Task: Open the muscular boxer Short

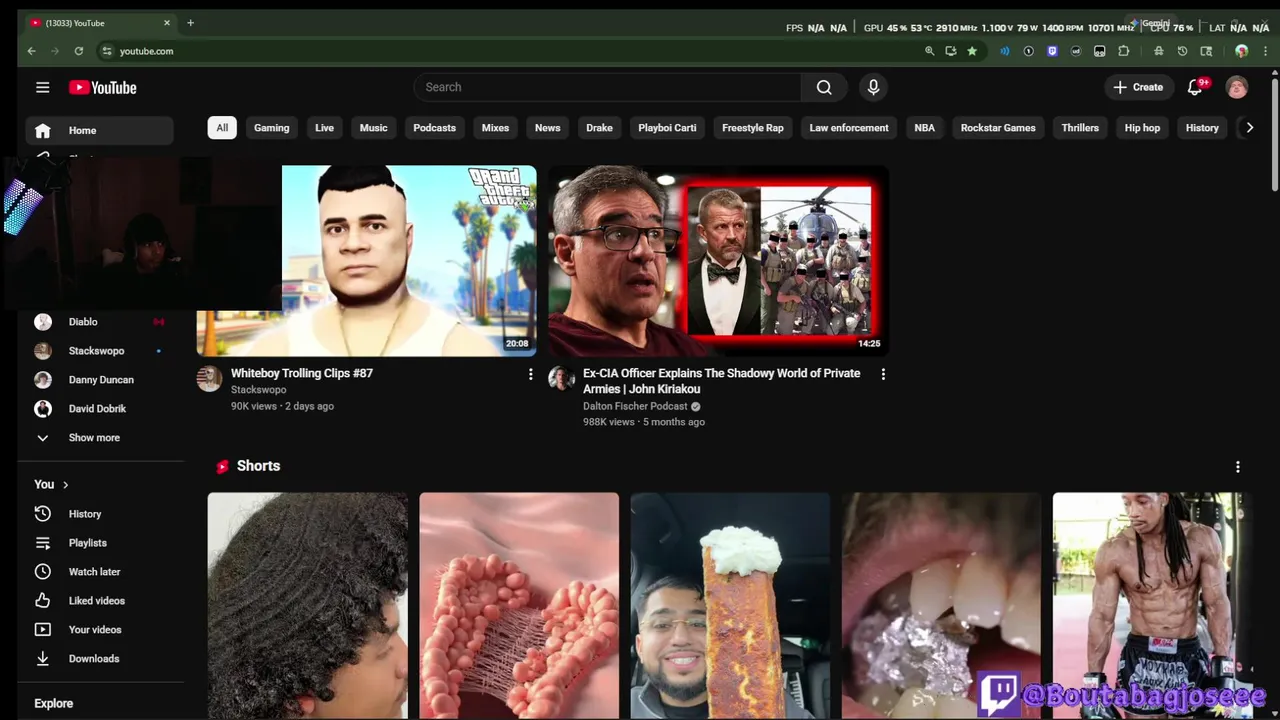Action: (1151, 605)
